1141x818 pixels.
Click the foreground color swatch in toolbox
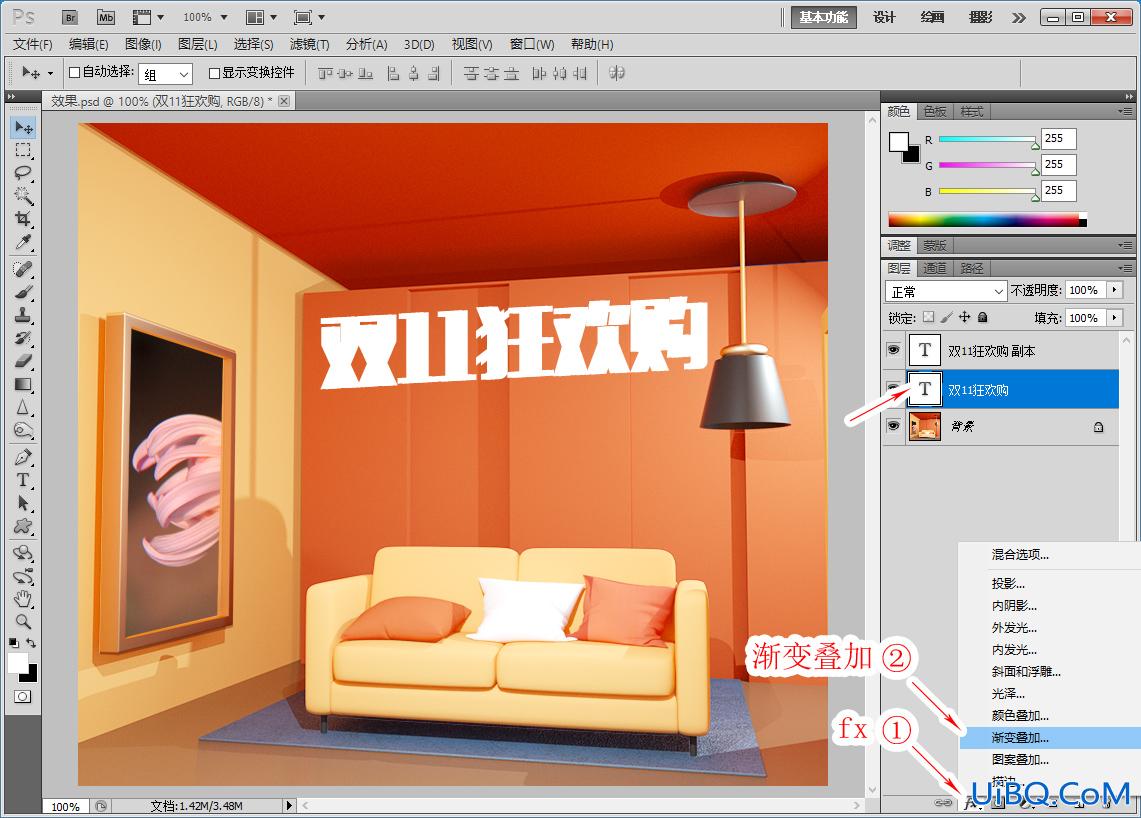coord(17,664)
